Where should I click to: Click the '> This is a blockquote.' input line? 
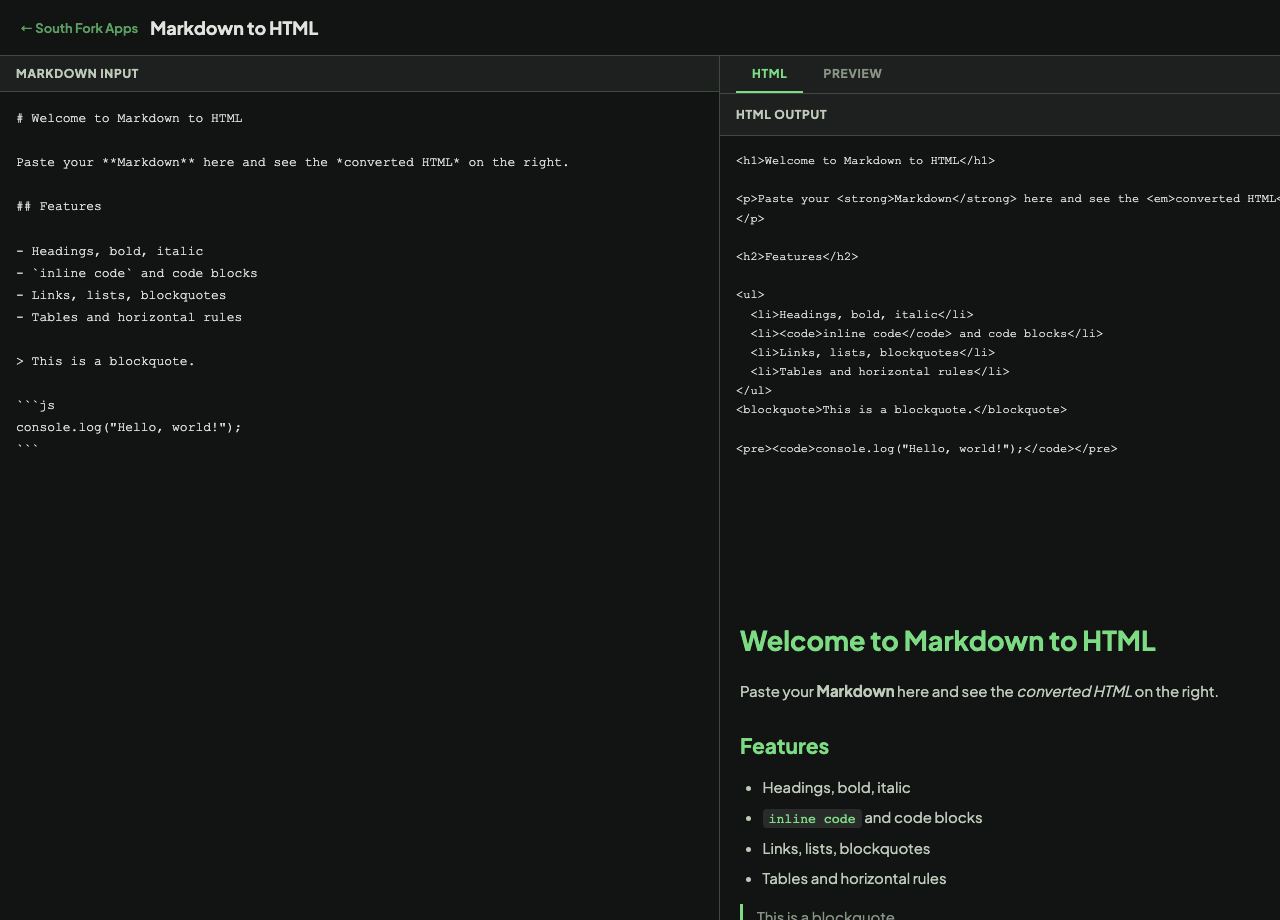click(x=106, y=361)
